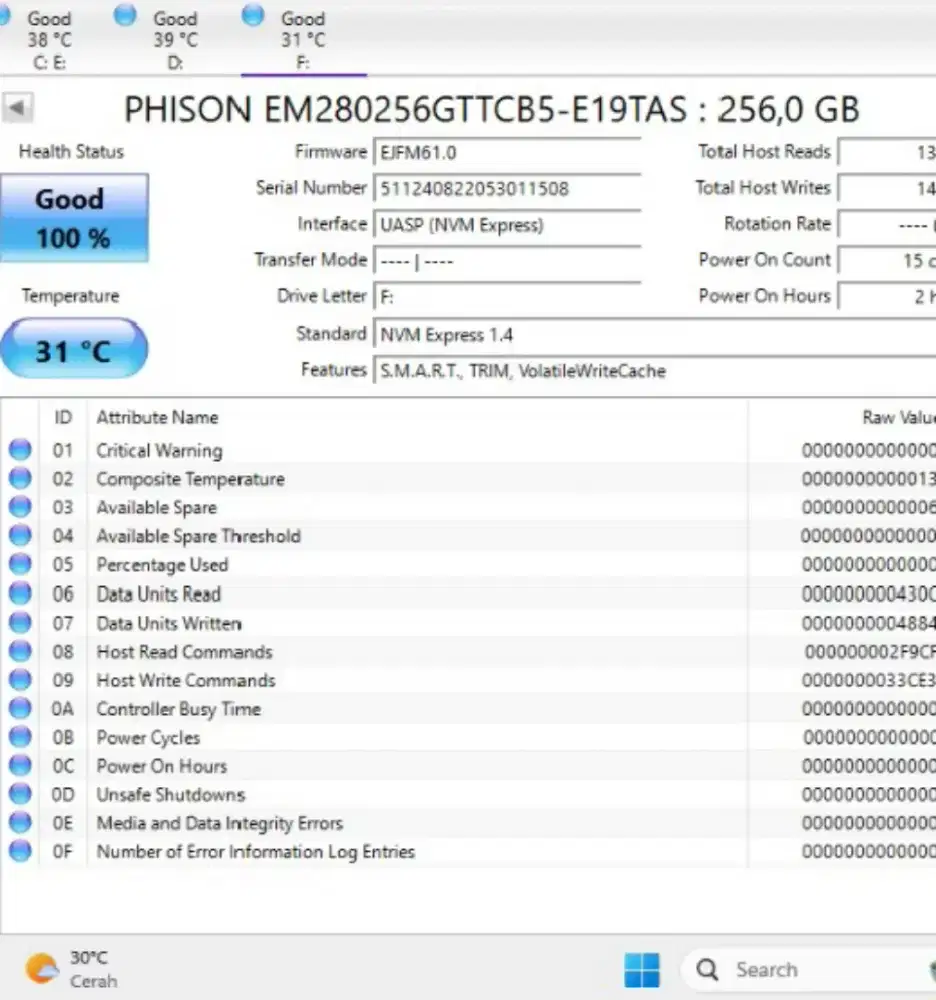Click status orb of 0C Power On Hours row
Screen dimensions: 936x1000
pyautogui.click(x=20, y=765)
